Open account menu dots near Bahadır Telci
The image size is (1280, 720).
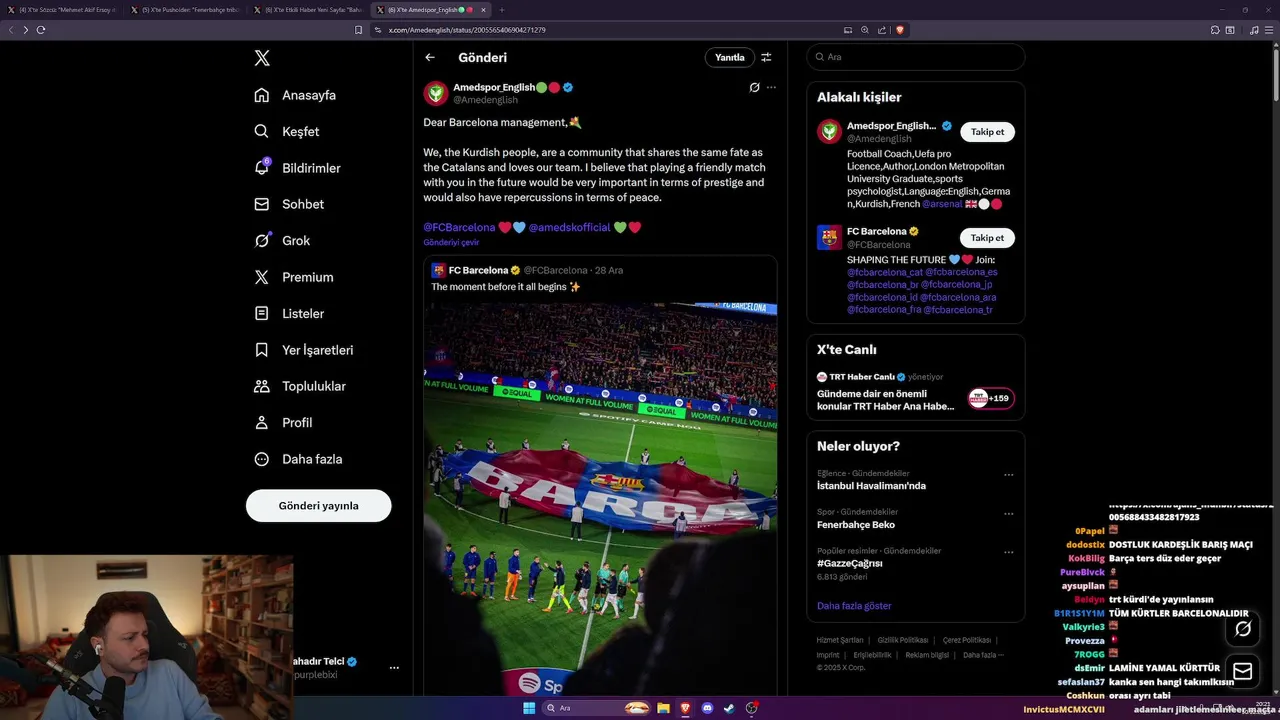tap(394, 668)
